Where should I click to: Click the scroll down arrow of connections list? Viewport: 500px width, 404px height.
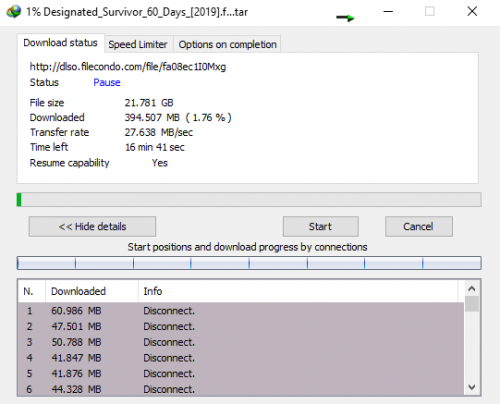tap(472, 387)
